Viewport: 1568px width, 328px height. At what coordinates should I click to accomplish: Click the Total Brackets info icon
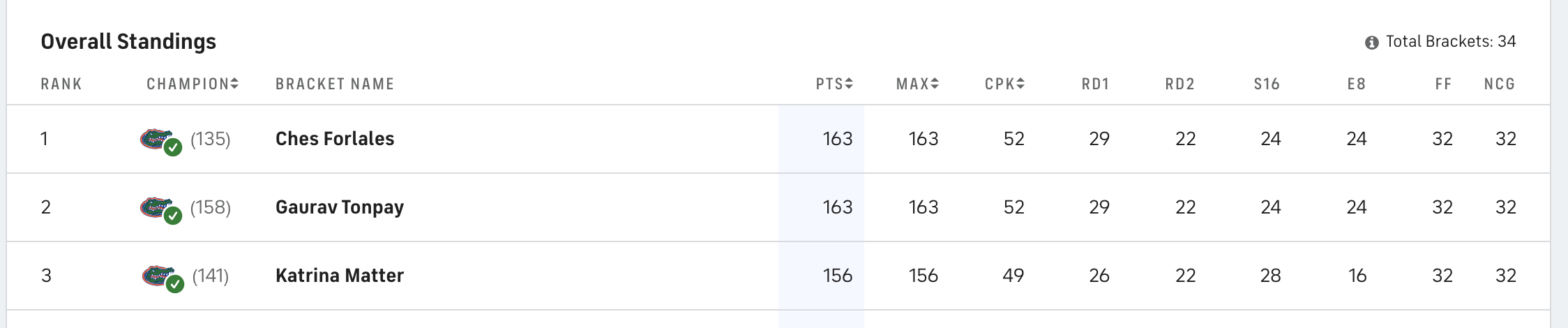[1371, 43]
